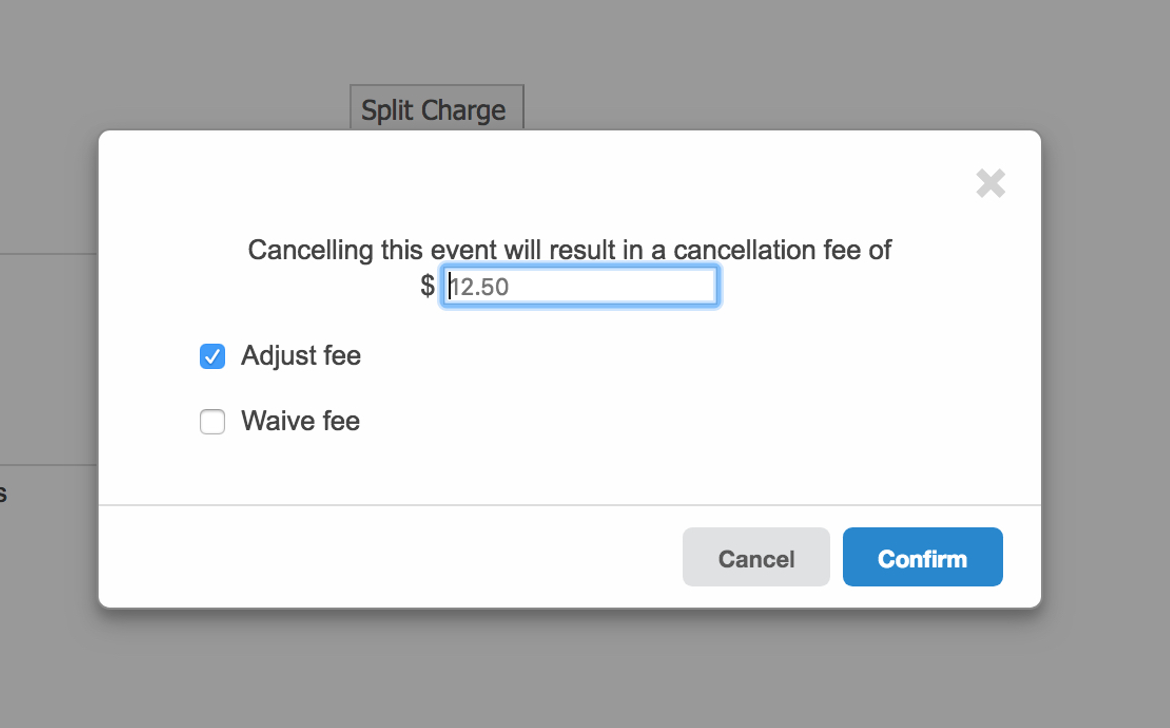Click the Split Charge button behind dialog
Image resolution: width=1170 pixels, height=728 pixels.
(436, 108)
